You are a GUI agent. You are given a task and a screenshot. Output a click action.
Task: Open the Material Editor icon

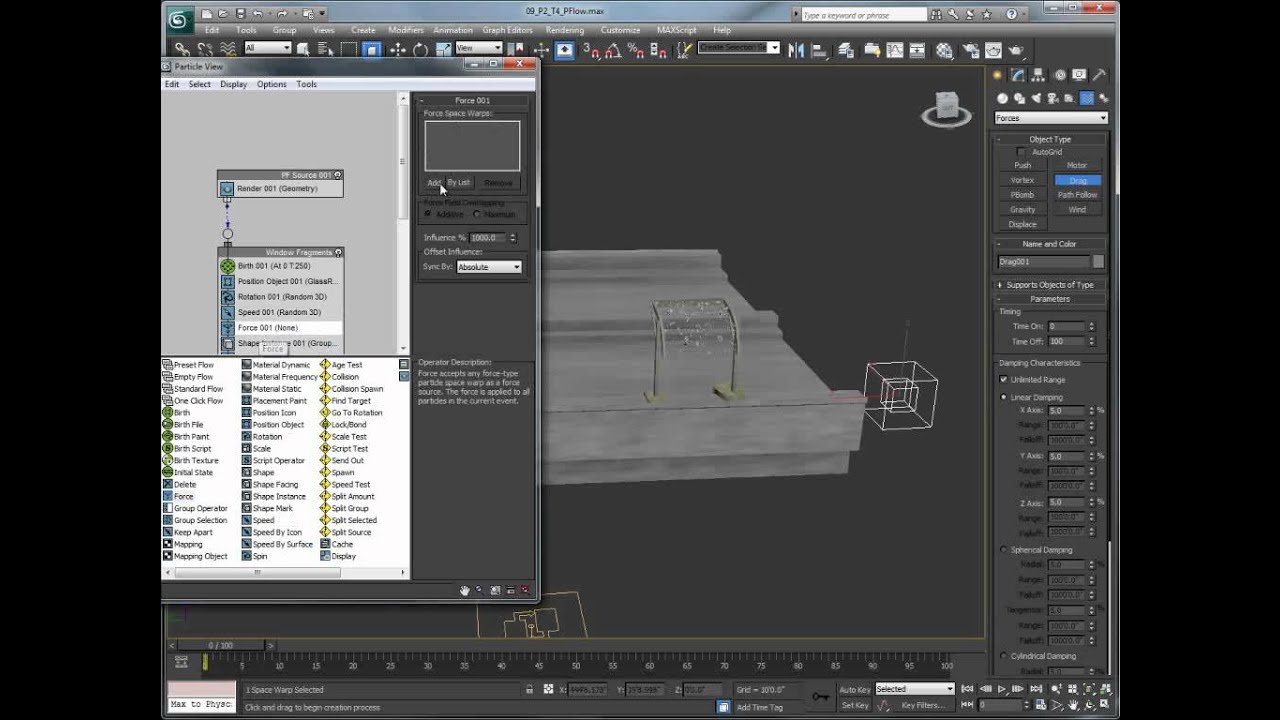pyautogui.click(x=944, y=49)
